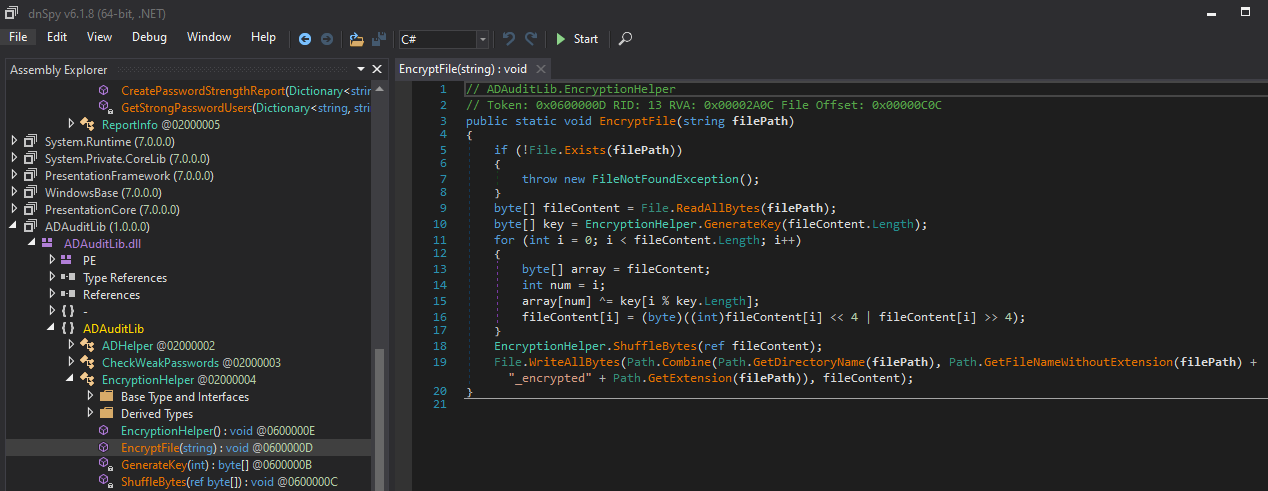Click the EncryptionHelper class icon

[x=87, y=379]
